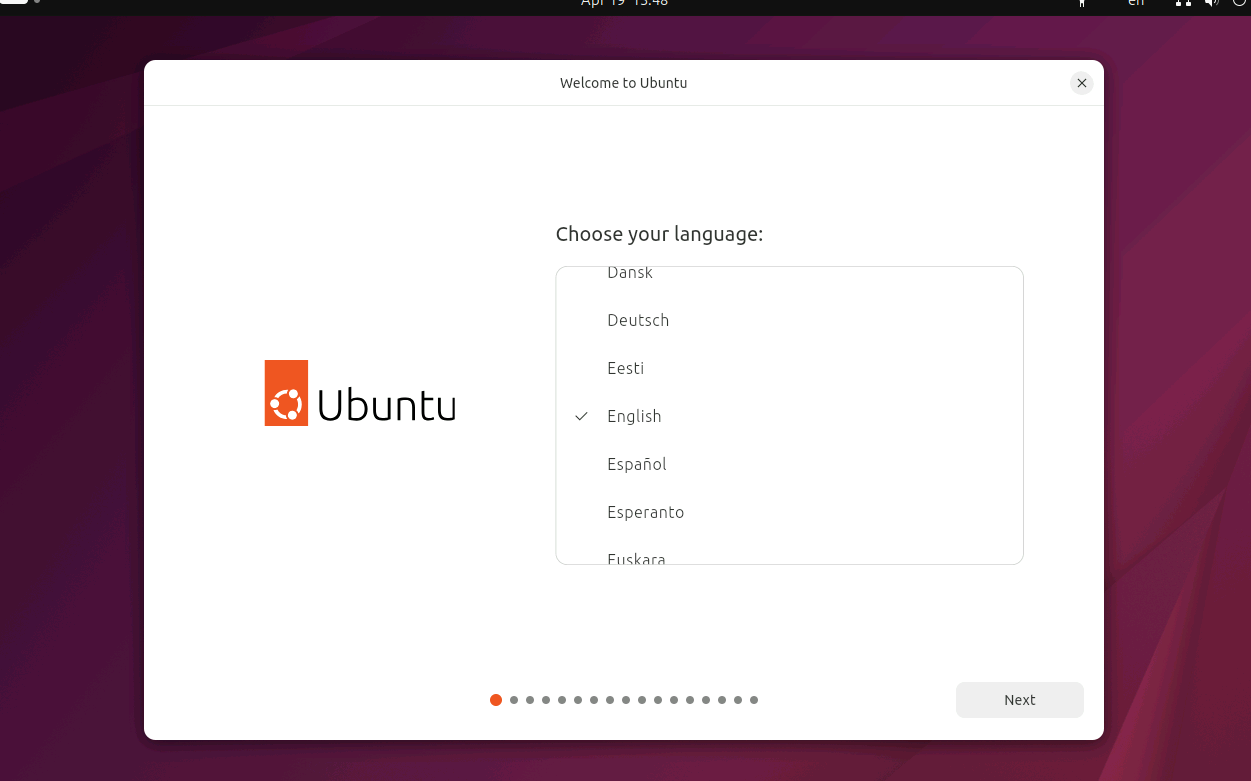Click the Ubuntu logo in the dialog

click(x=359, y=393)
